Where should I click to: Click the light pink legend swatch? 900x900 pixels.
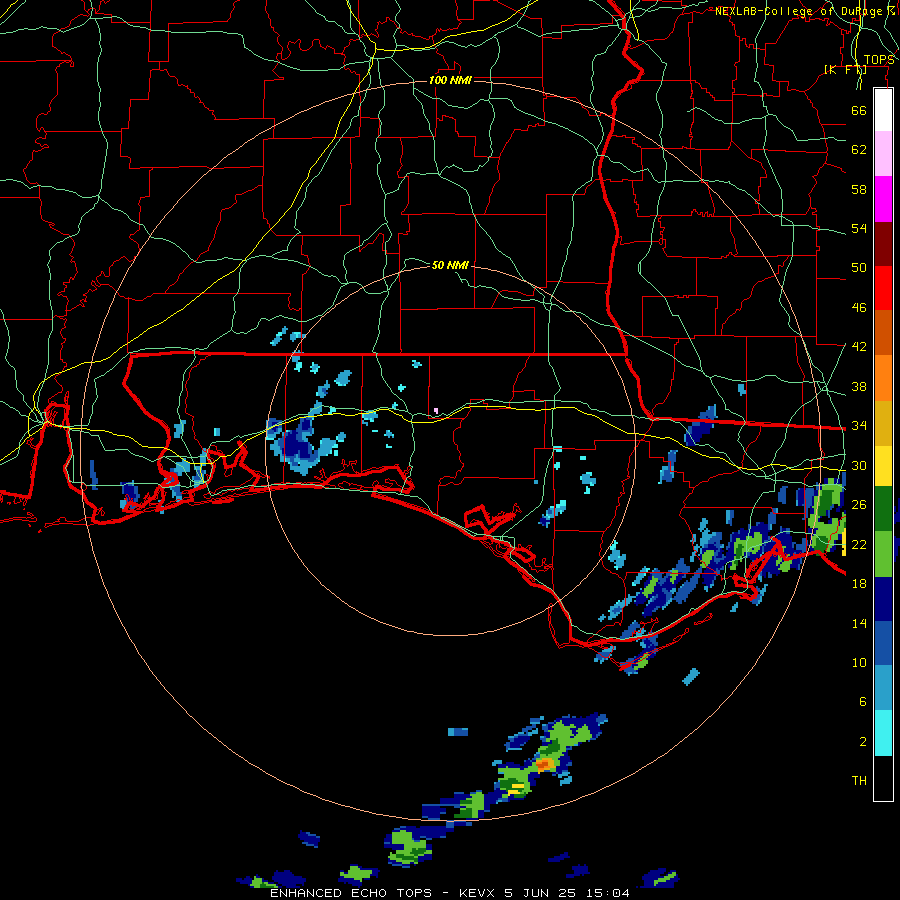click(883, 154)
